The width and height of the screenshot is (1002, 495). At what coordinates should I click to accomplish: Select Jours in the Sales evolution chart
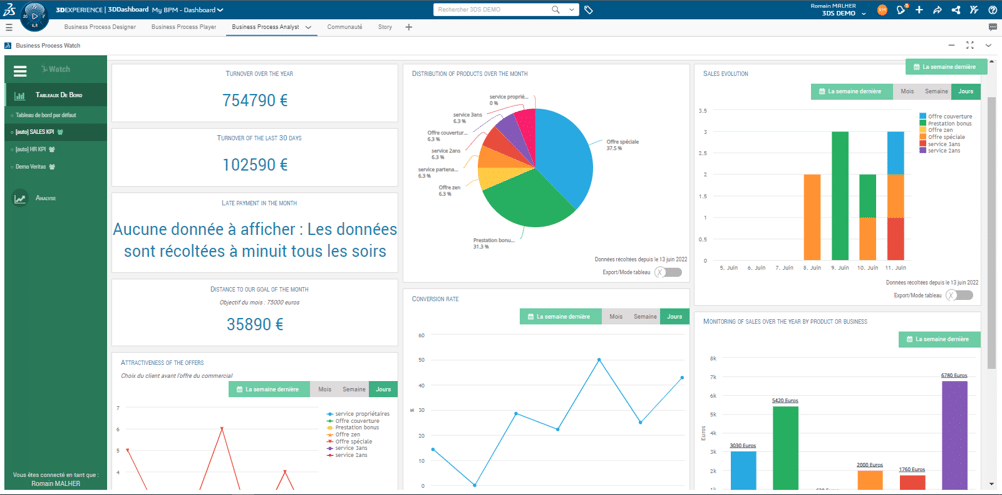[966, 92]
